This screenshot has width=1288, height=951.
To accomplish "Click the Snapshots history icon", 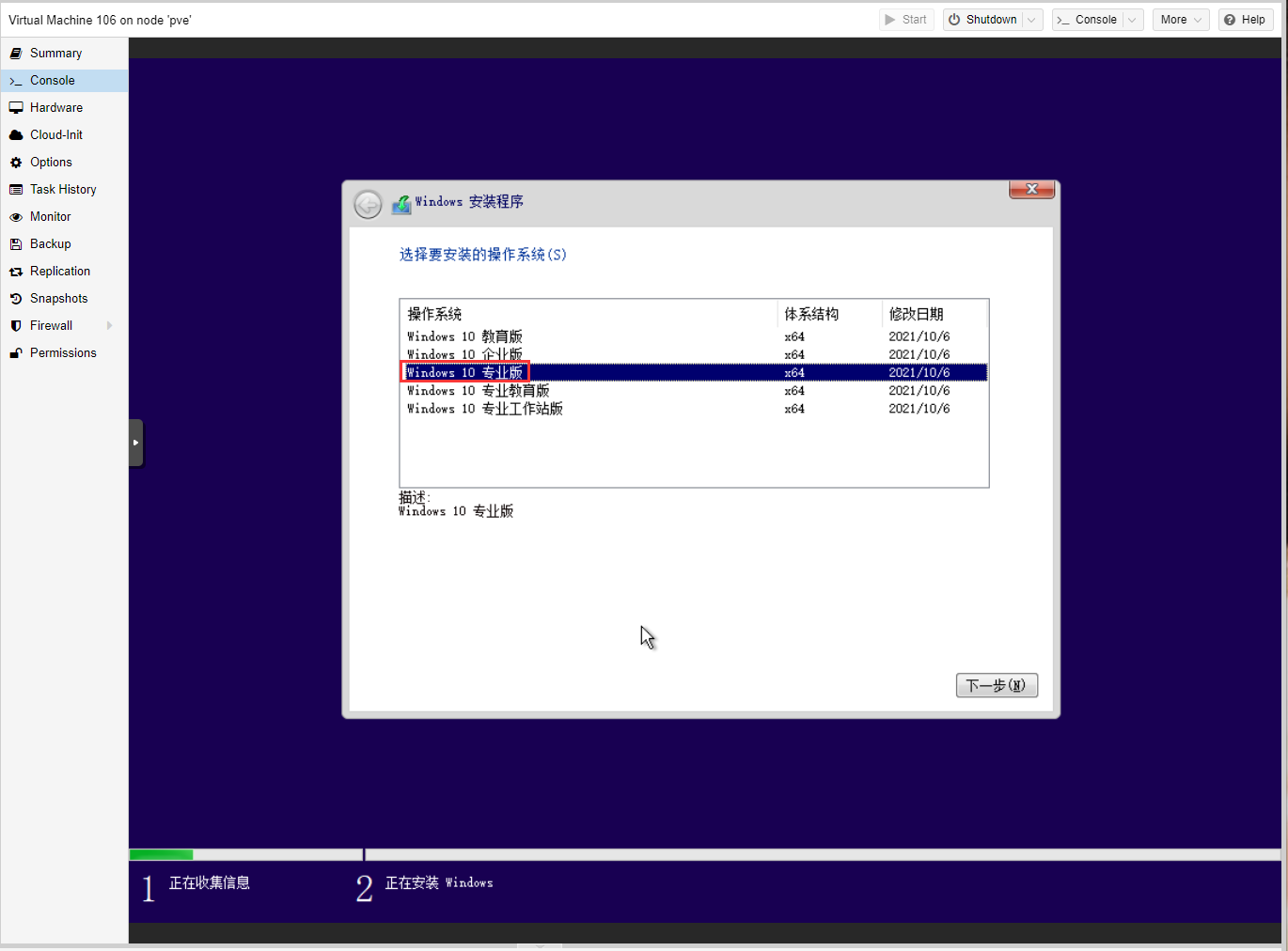I will (16, 299).
